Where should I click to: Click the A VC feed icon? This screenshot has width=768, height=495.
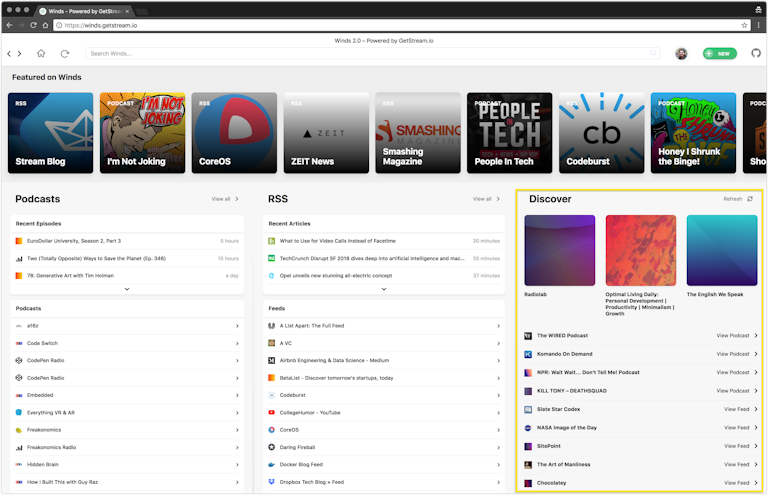tap(271, 343)
